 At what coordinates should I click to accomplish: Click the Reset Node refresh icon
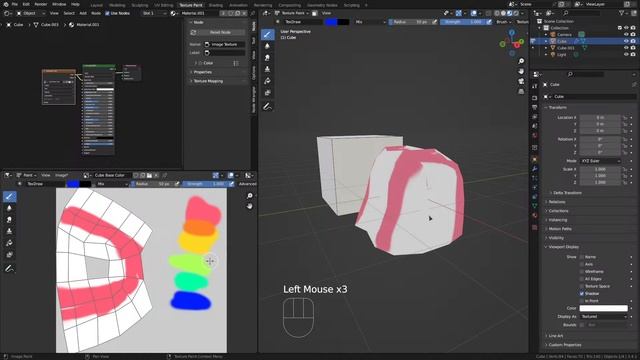[x=193, y=32]
